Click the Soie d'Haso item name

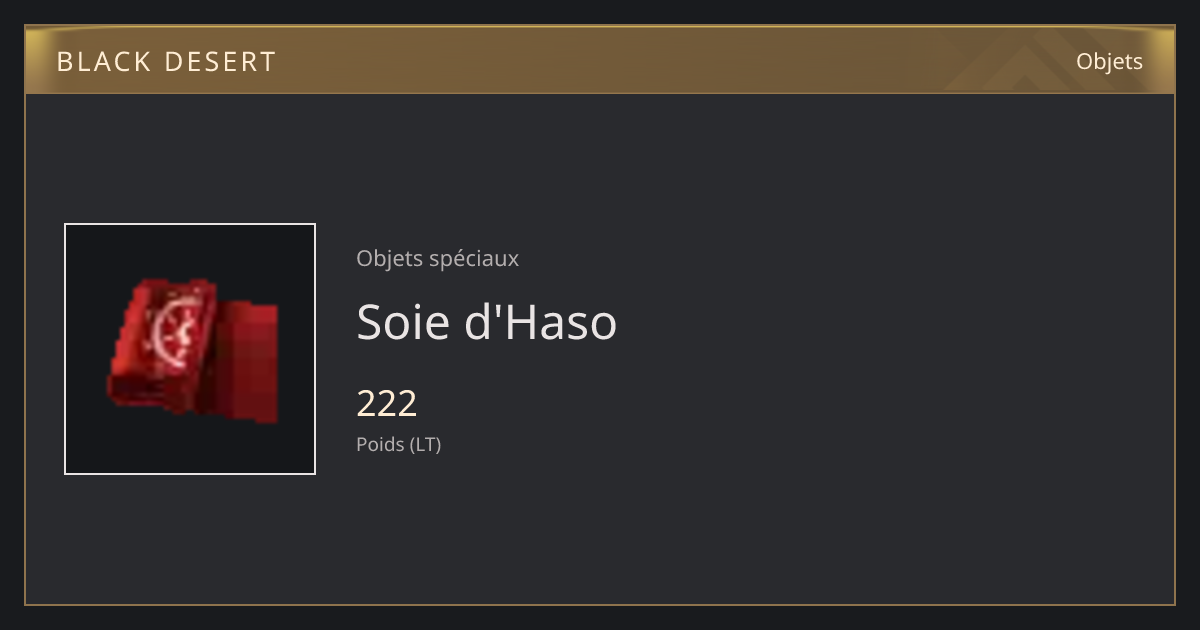(x=486, y=322)
